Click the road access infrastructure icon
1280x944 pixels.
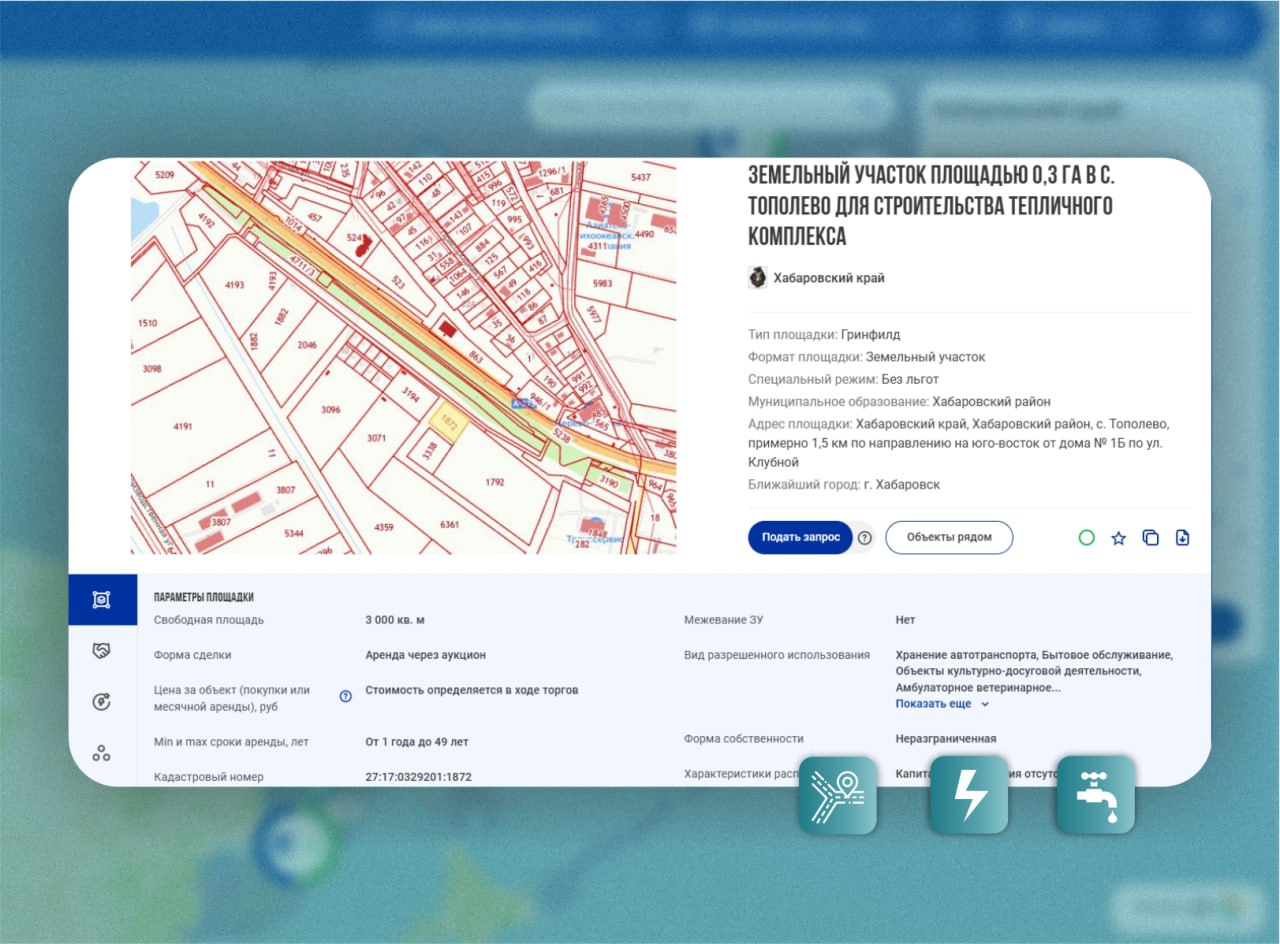click(837, 795)
